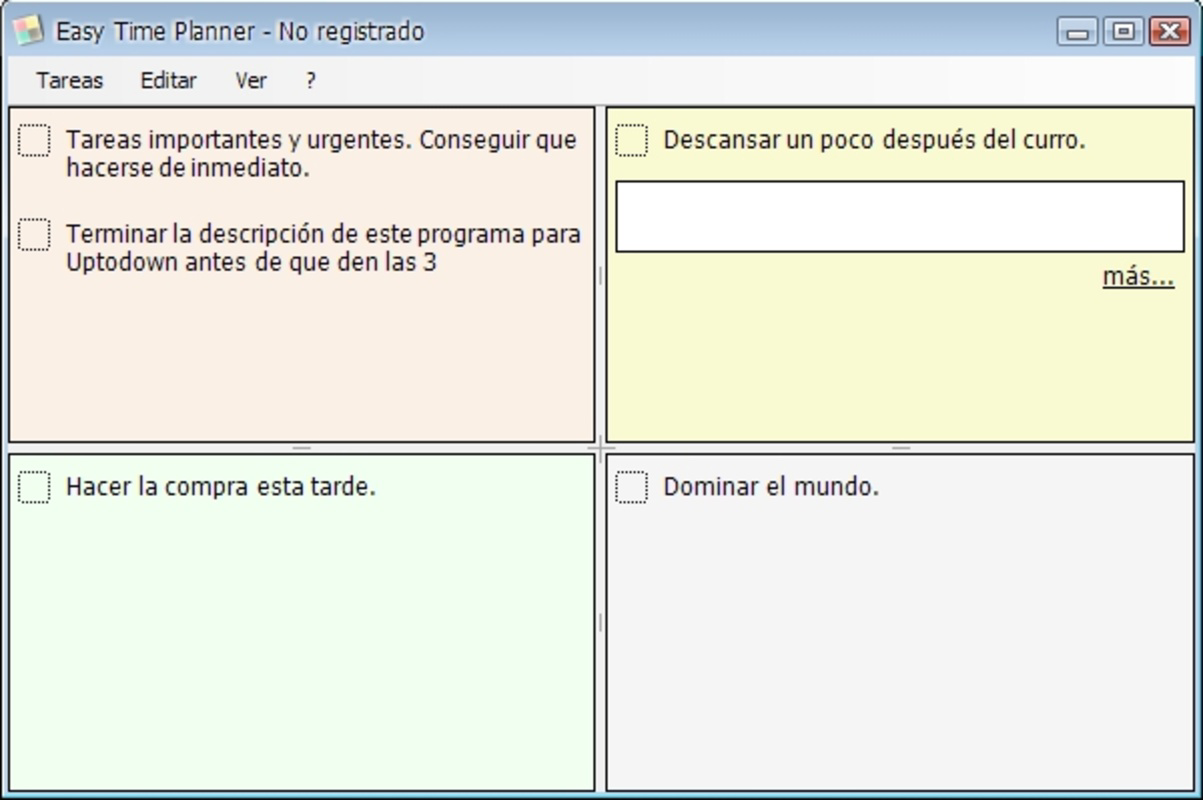Click the Easy Time Planner title bar icon
1203x800 pixels.
click(x=28, y=30)
